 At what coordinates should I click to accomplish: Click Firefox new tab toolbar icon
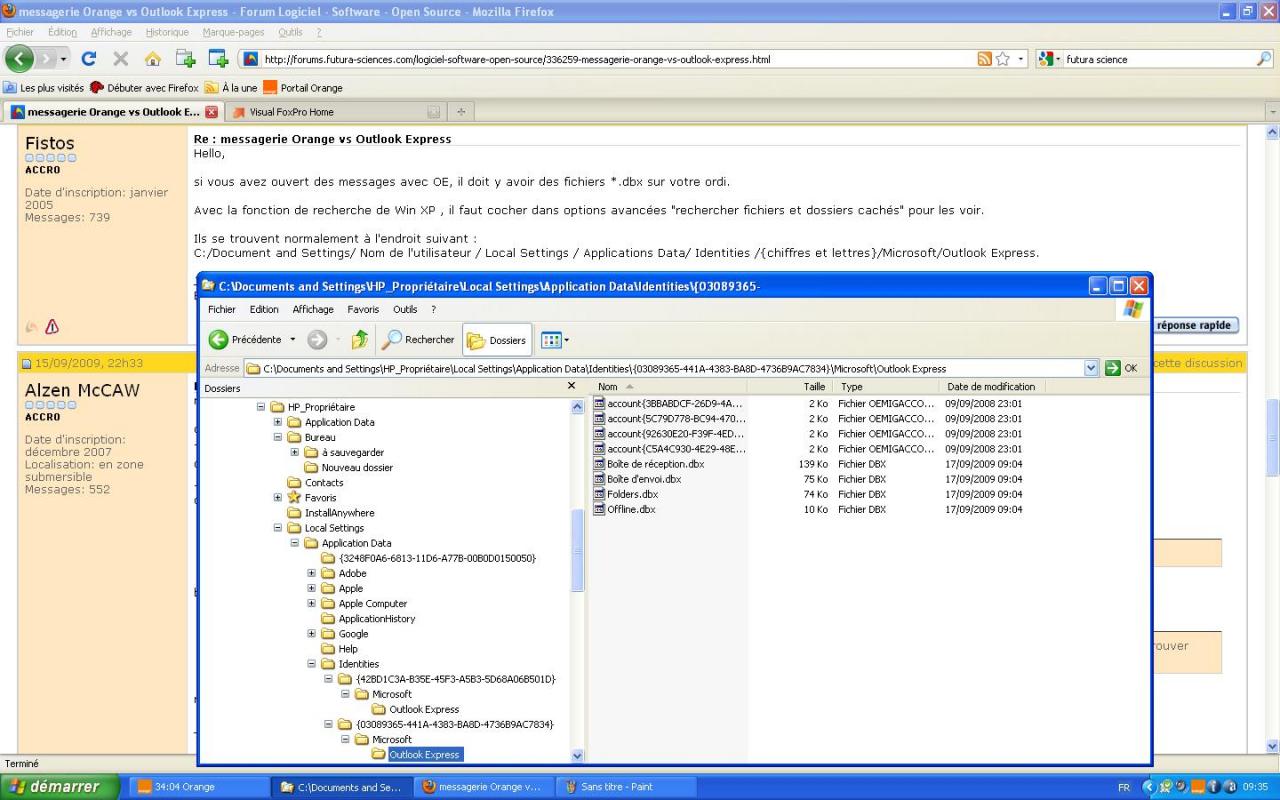pyautogui.click(x=185, y=59)
